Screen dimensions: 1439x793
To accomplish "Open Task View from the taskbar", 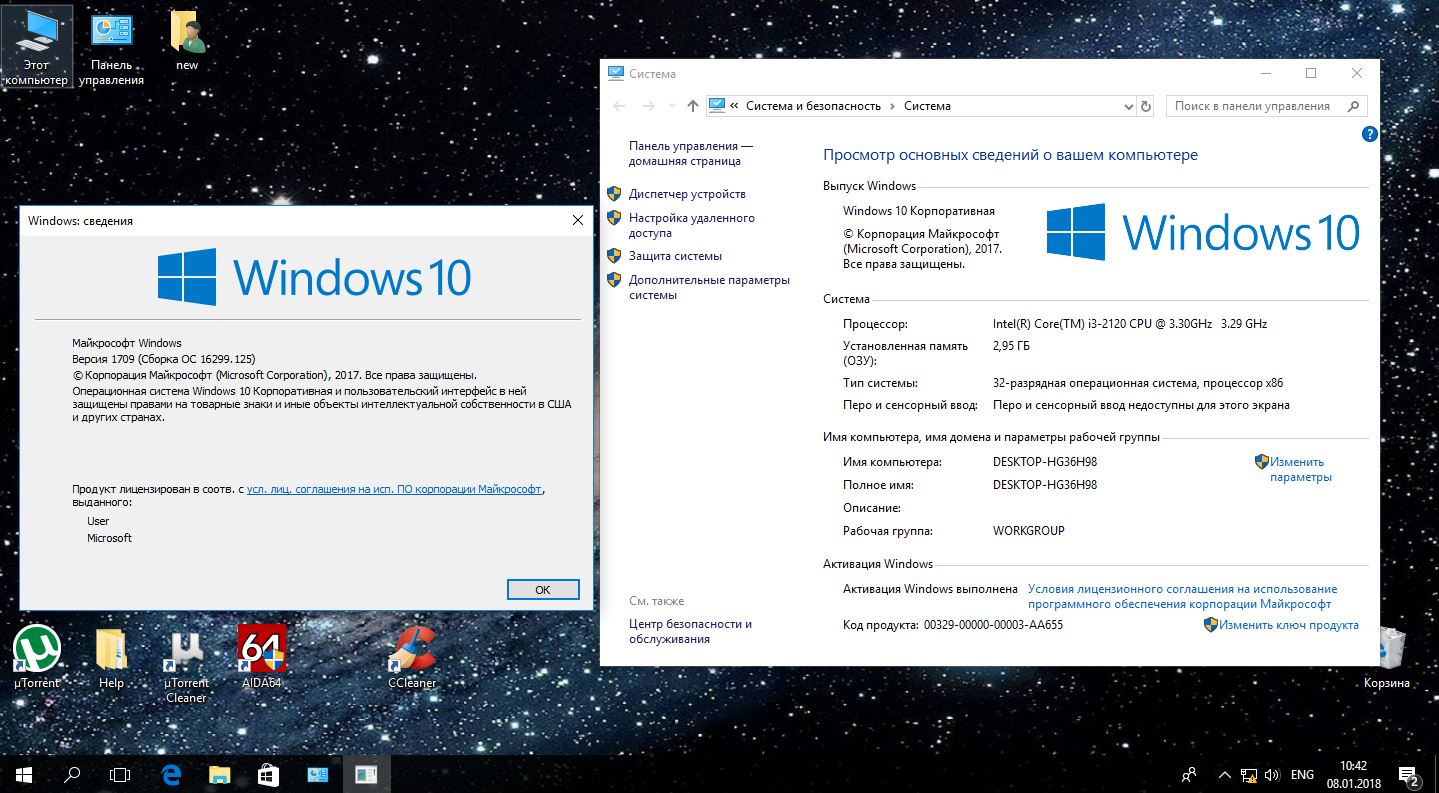I will [120, 774].
